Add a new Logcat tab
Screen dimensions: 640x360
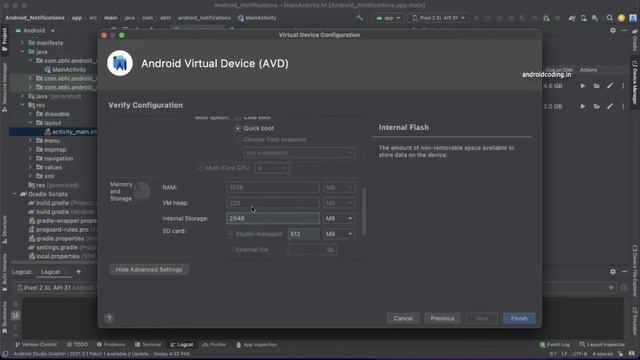[x=78, y=272]
